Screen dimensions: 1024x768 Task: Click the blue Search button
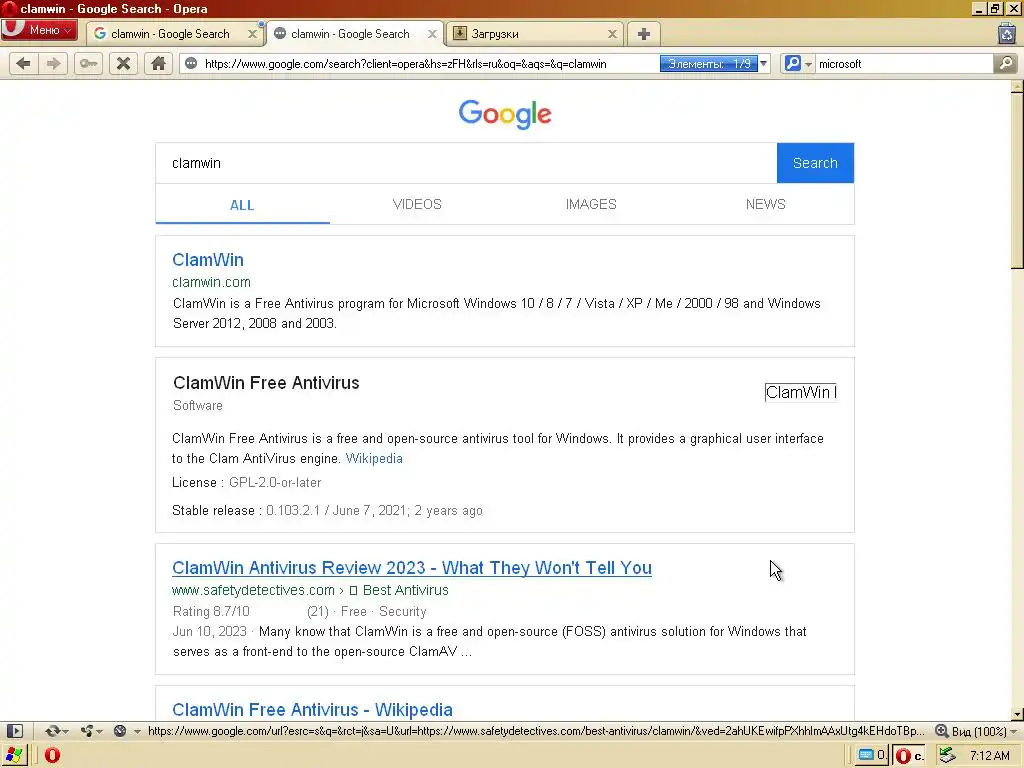pyautogui.click(x=815, y=163)
